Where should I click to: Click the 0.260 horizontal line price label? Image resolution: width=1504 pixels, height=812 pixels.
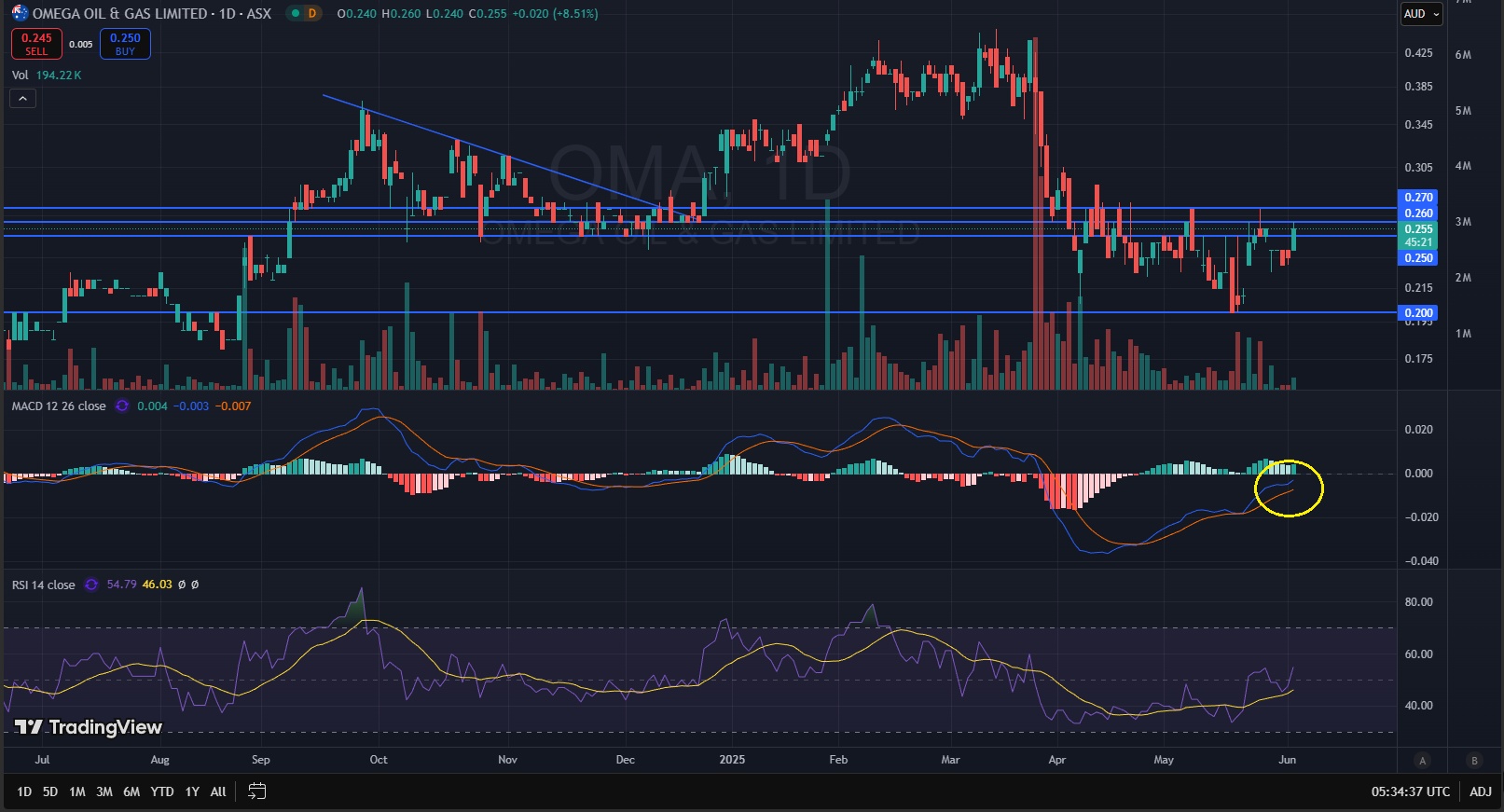click(x=1418, y=213)
